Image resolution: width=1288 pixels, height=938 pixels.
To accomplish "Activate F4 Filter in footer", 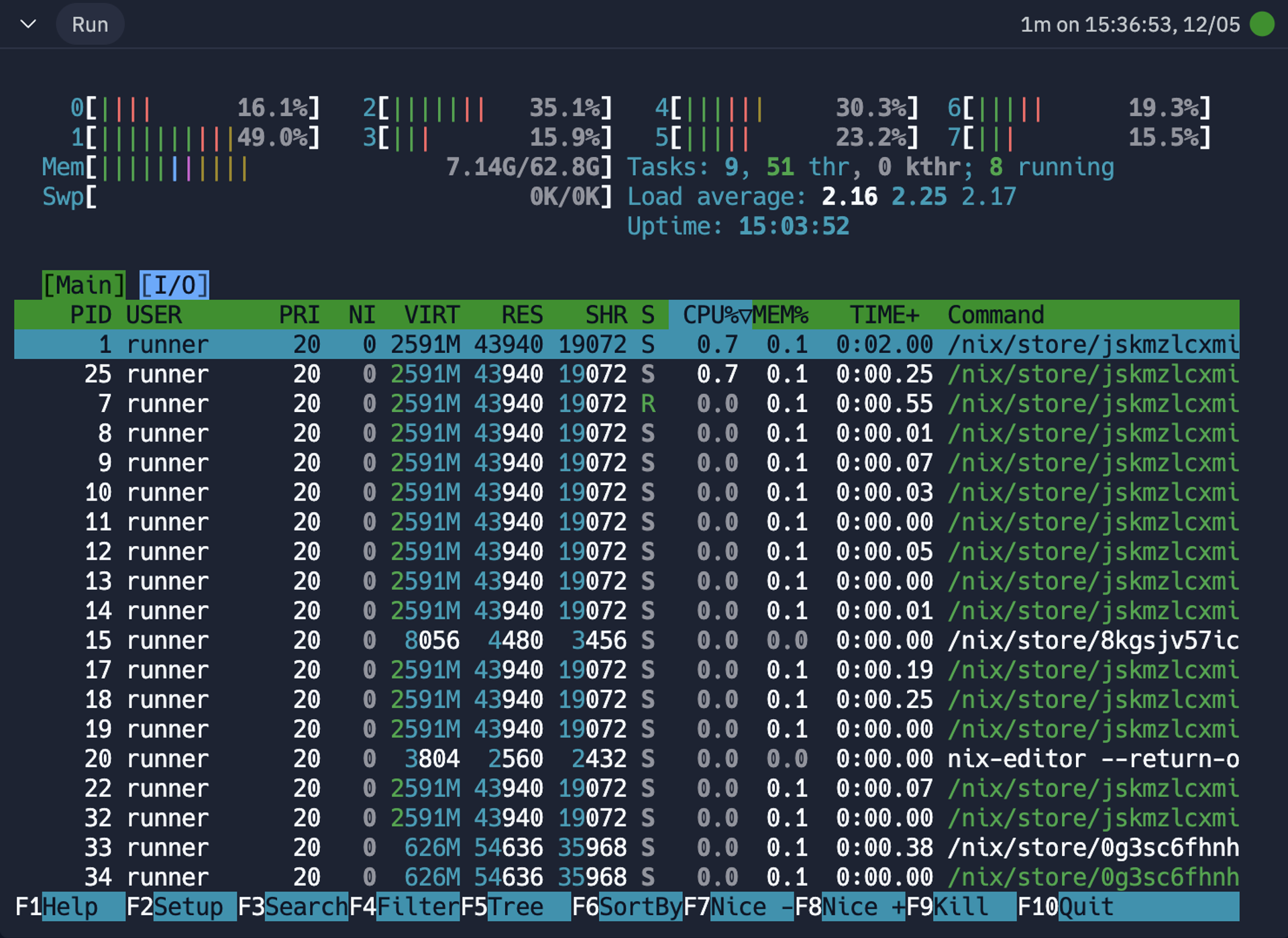I will [404, 907].
